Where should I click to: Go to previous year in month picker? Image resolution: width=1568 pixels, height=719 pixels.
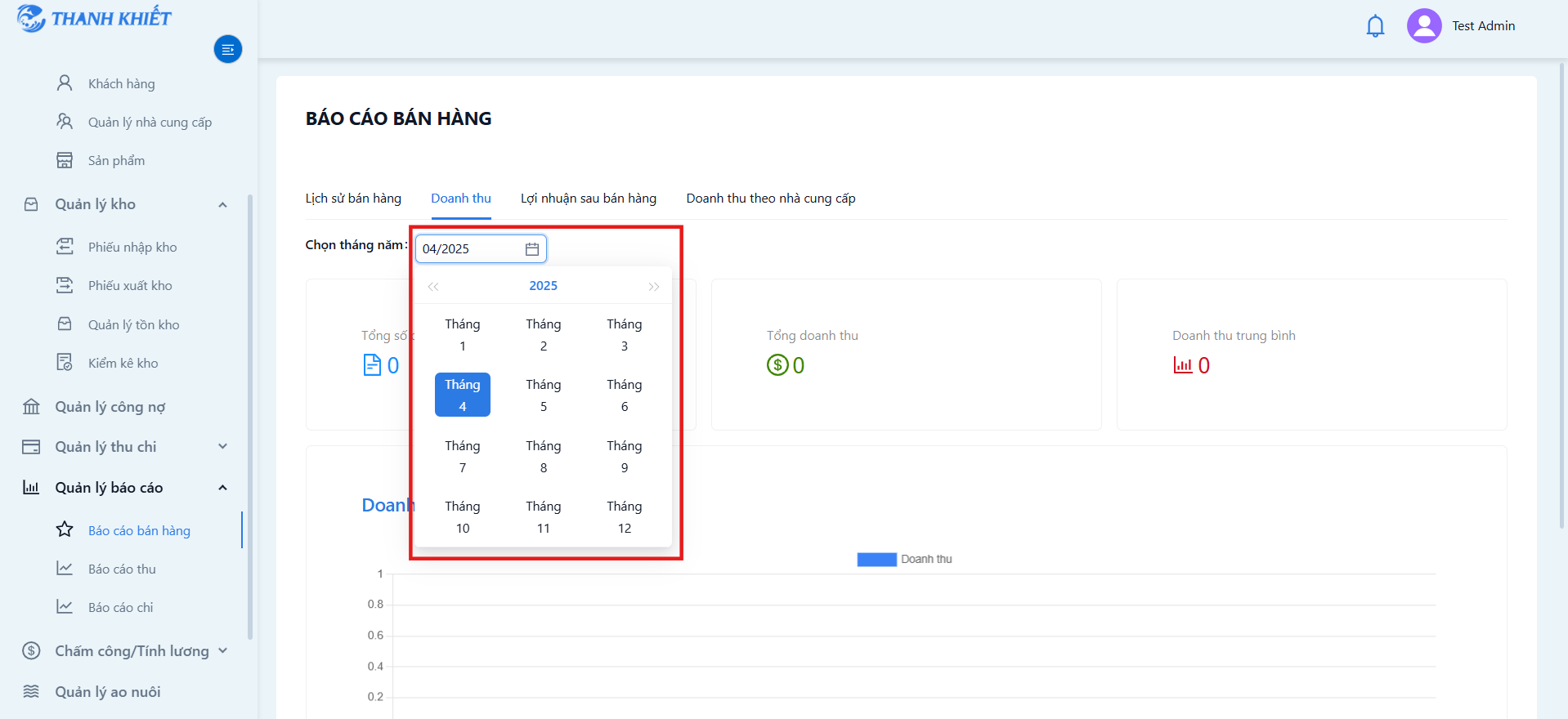[x=433, y=286]
